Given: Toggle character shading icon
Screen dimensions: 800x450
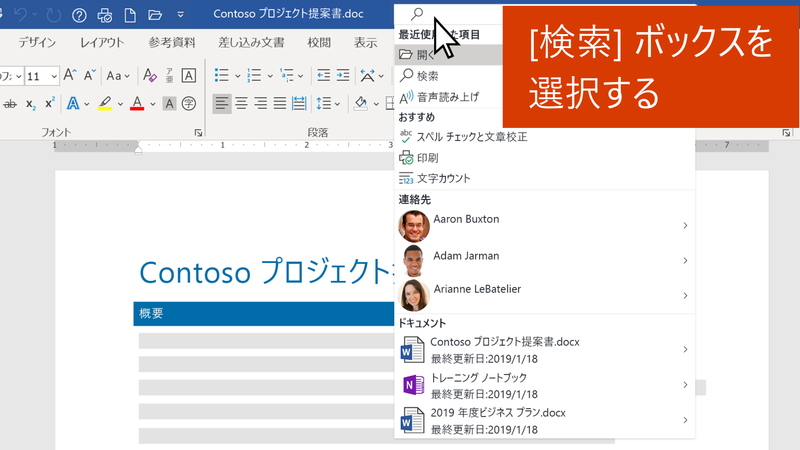Looking at the screenshot, I should (169, 104).
